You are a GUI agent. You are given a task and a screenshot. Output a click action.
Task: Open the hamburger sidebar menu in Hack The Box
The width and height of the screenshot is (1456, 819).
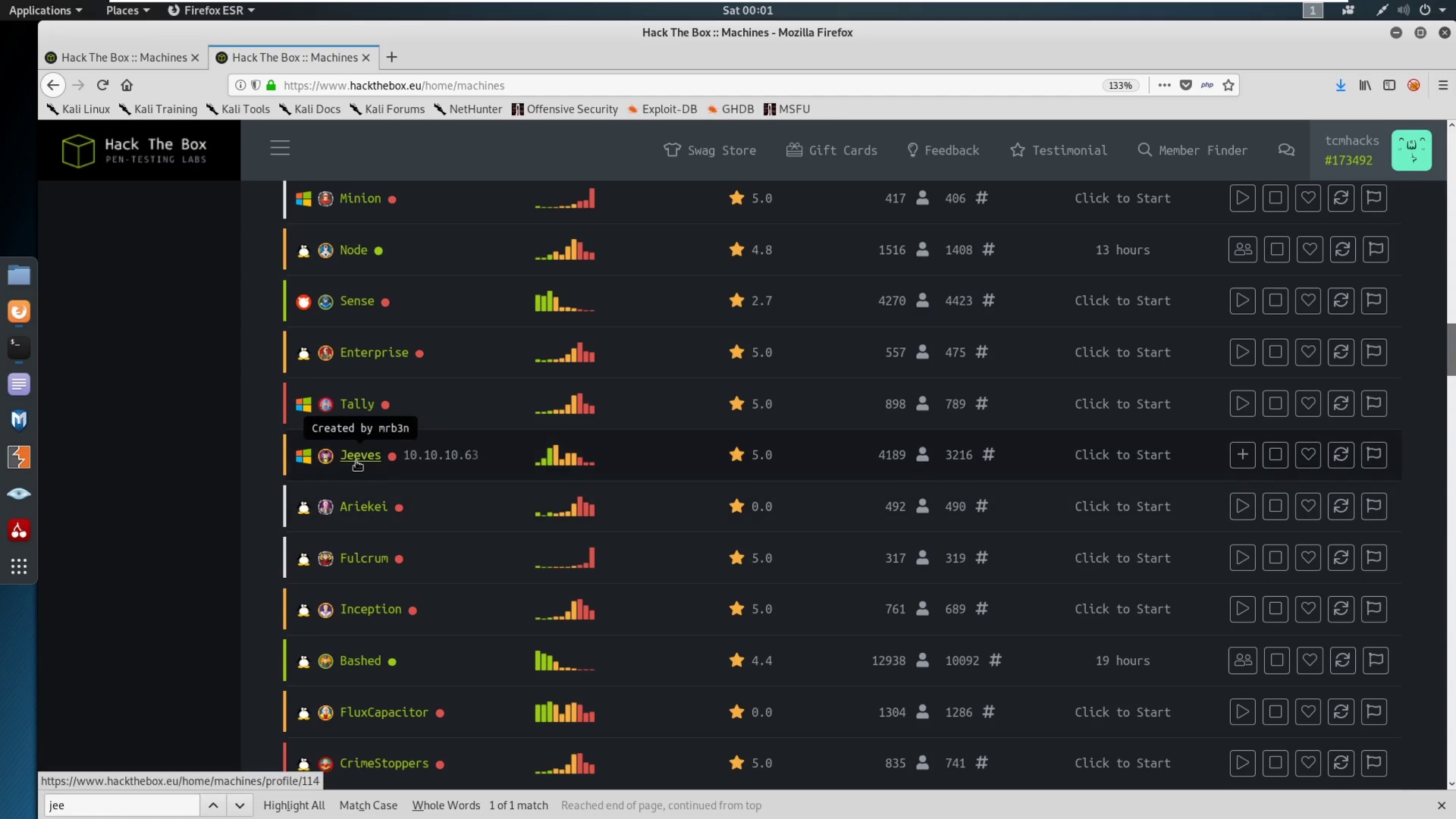point(280,148)
